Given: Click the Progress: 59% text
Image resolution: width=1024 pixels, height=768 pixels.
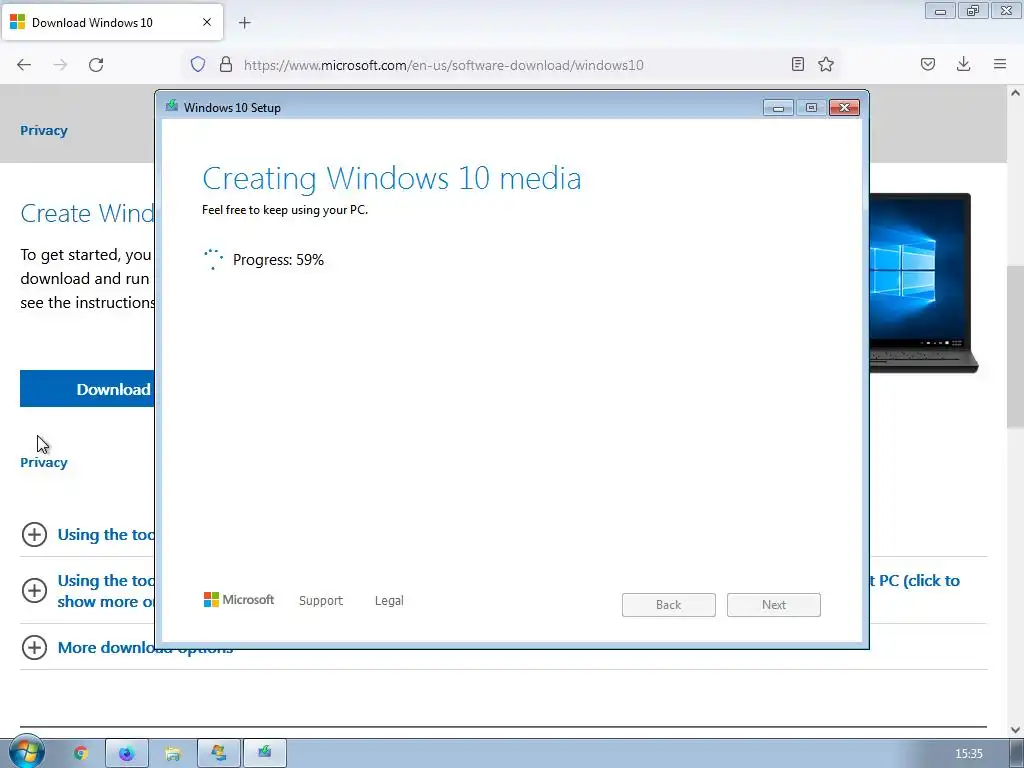Looking at the screenshot, I should (x=278, y=260).
